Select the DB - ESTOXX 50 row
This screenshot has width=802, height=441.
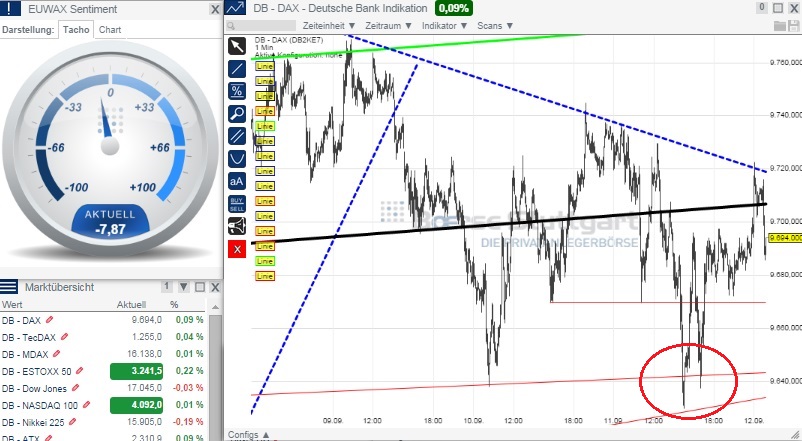tap(102, 371)
